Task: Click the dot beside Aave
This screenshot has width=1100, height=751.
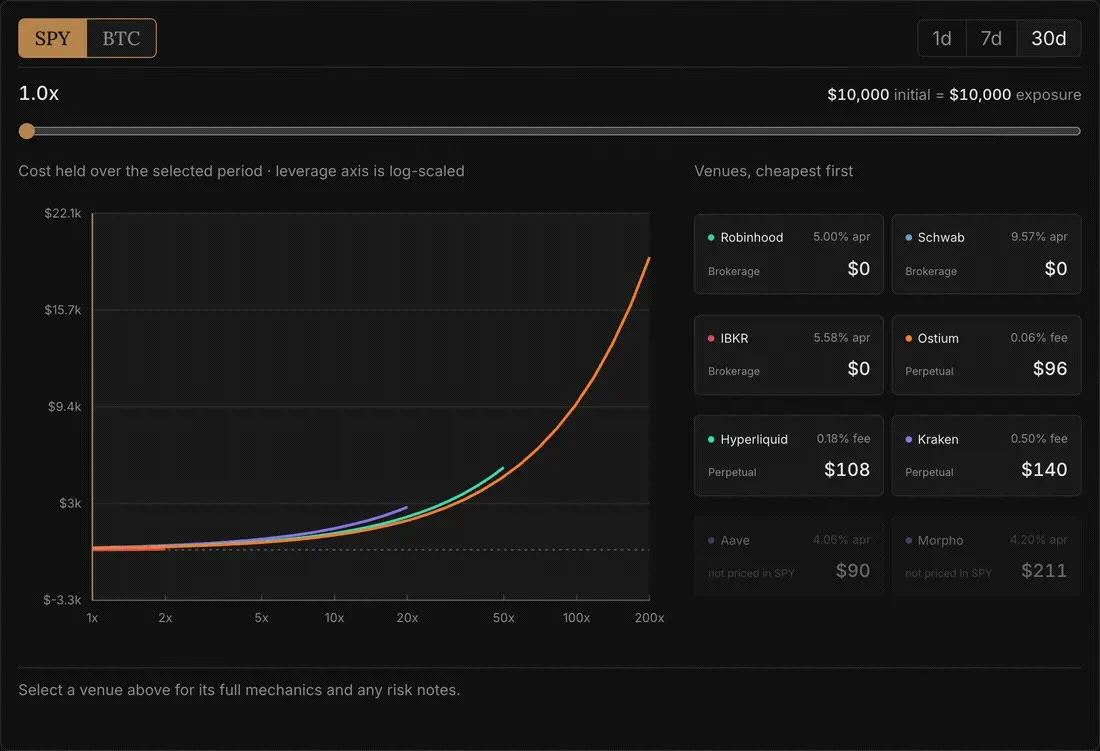Action: pyautogui.click(x=711, y=541)
